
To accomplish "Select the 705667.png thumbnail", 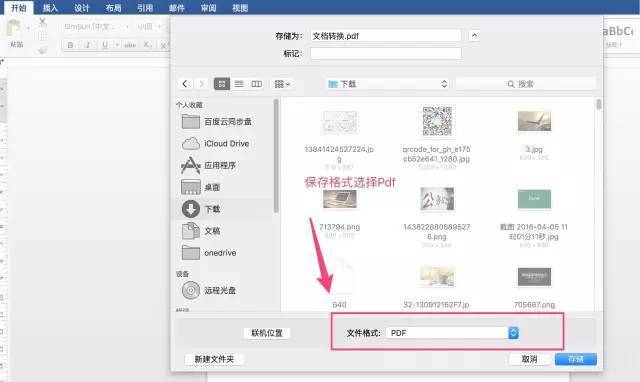I will pos(534,277).
